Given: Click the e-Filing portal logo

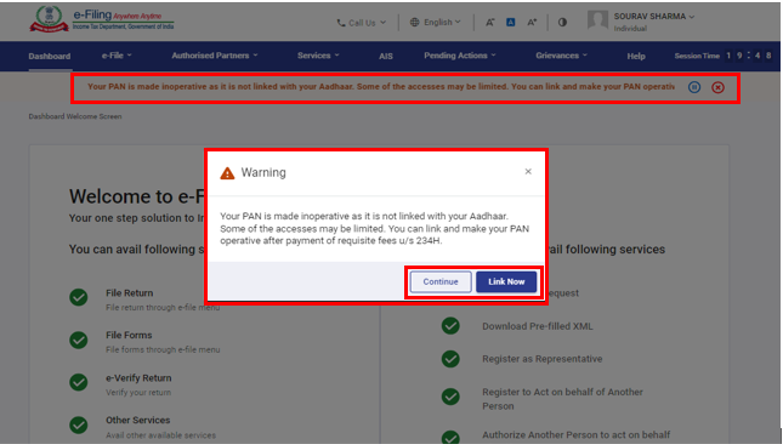Looking at the screenshot, I should pyautogui.click(x=101, y=21).
